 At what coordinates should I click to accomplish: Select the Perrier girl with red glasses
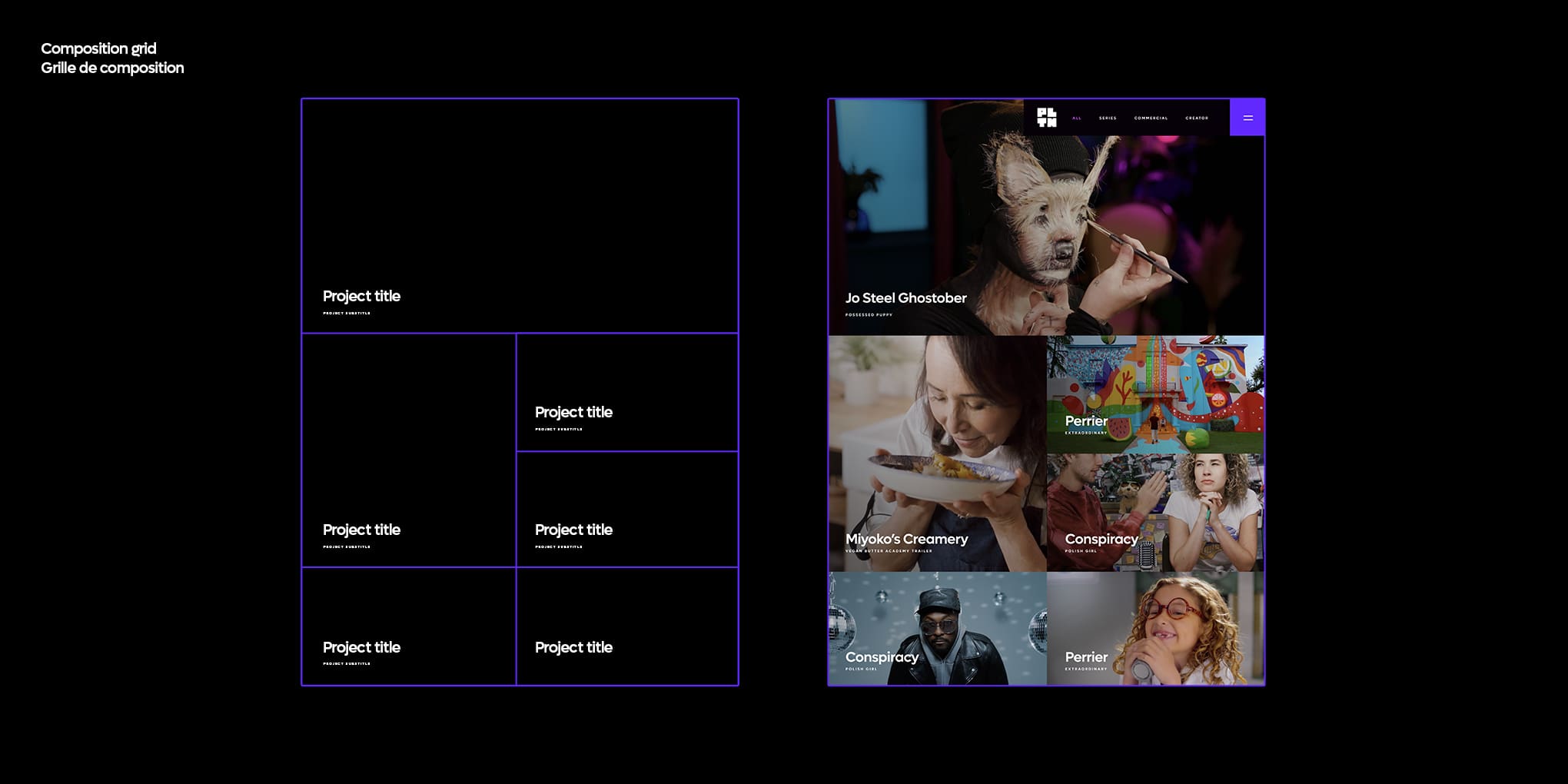(x=1155, y=628)
